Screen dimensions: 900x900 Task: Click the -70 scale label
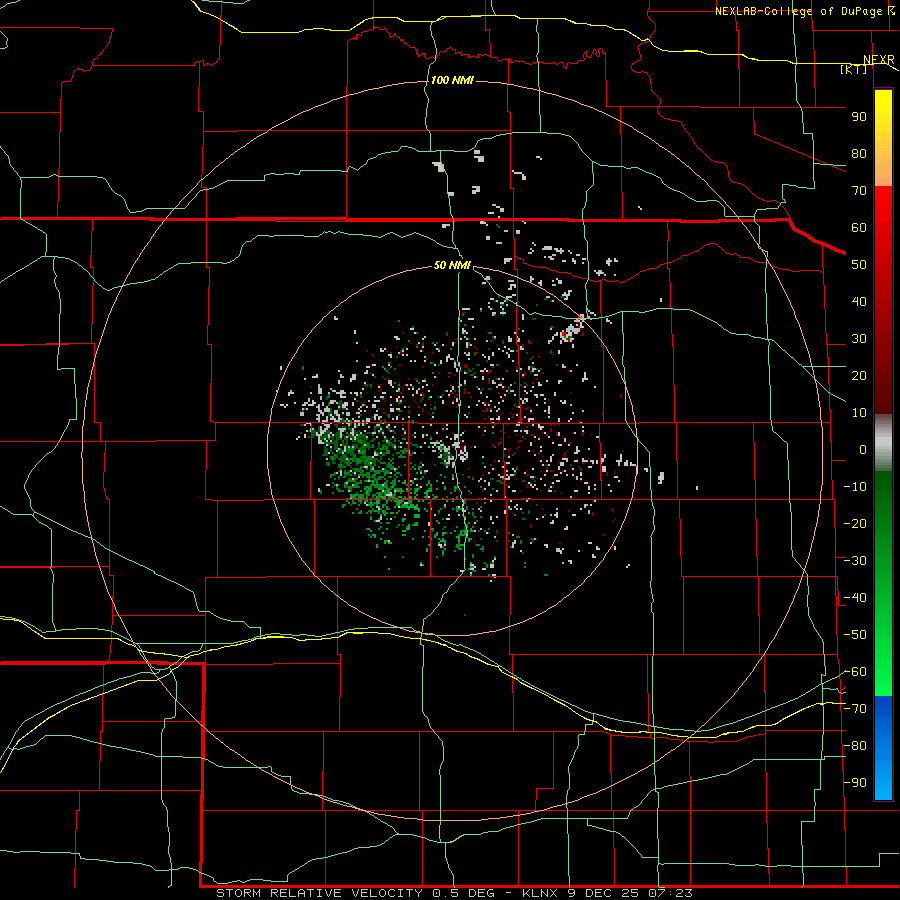pyautogui.click(x=855, y=709)
